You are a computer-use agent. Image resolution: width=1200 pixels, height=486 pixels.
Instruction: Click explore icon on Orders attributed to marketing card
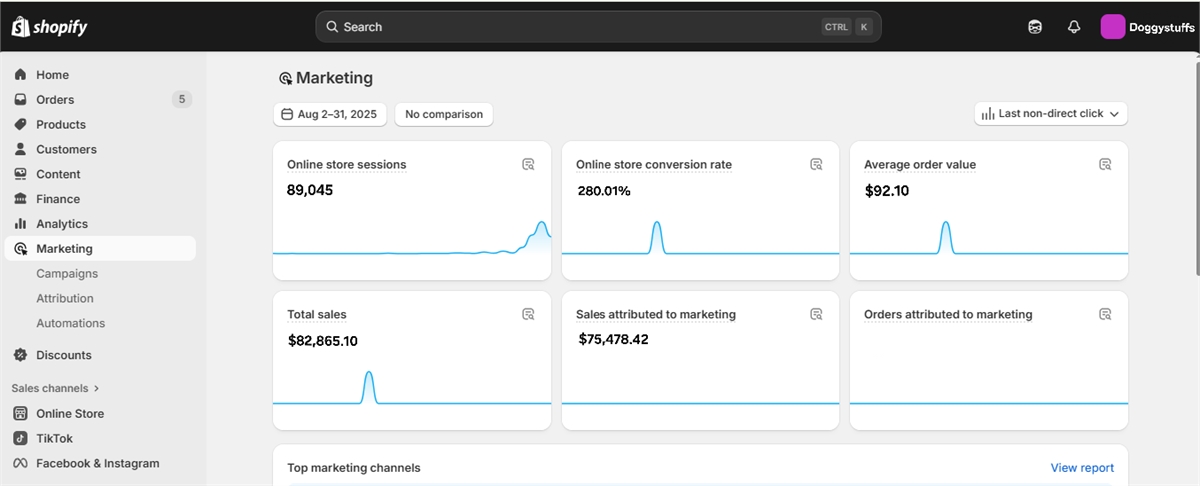pyautogui.click(x=1105, y=314)
